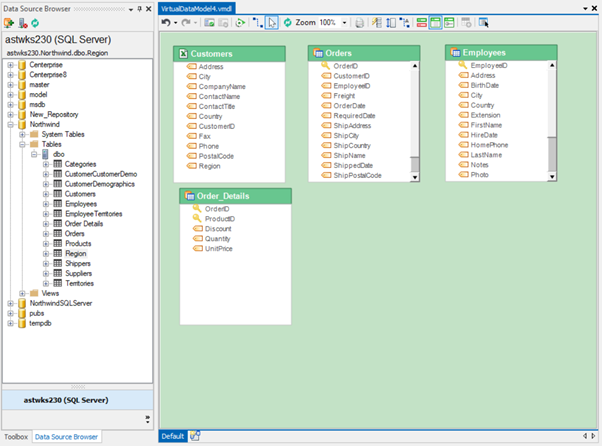Click the remove data source icon
Screen dimensions: 602x446
pyautogui.click(x=22, y=21)
